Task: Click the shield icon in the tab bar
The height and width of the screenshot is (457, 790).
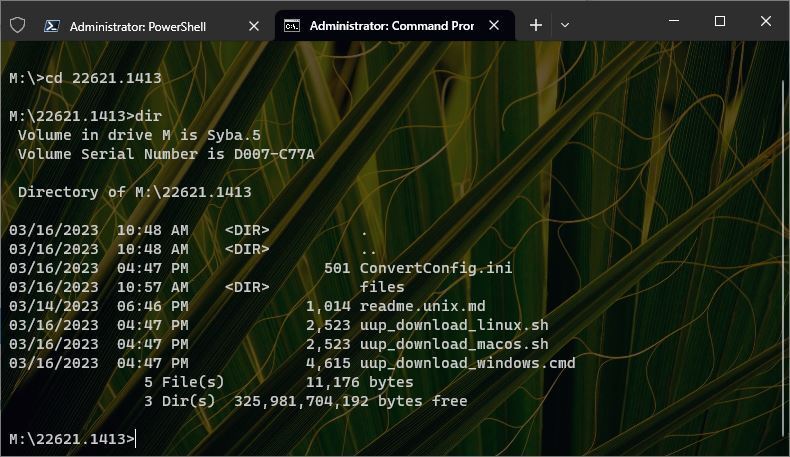Action: pyautogui.click(x=18, y=25)
